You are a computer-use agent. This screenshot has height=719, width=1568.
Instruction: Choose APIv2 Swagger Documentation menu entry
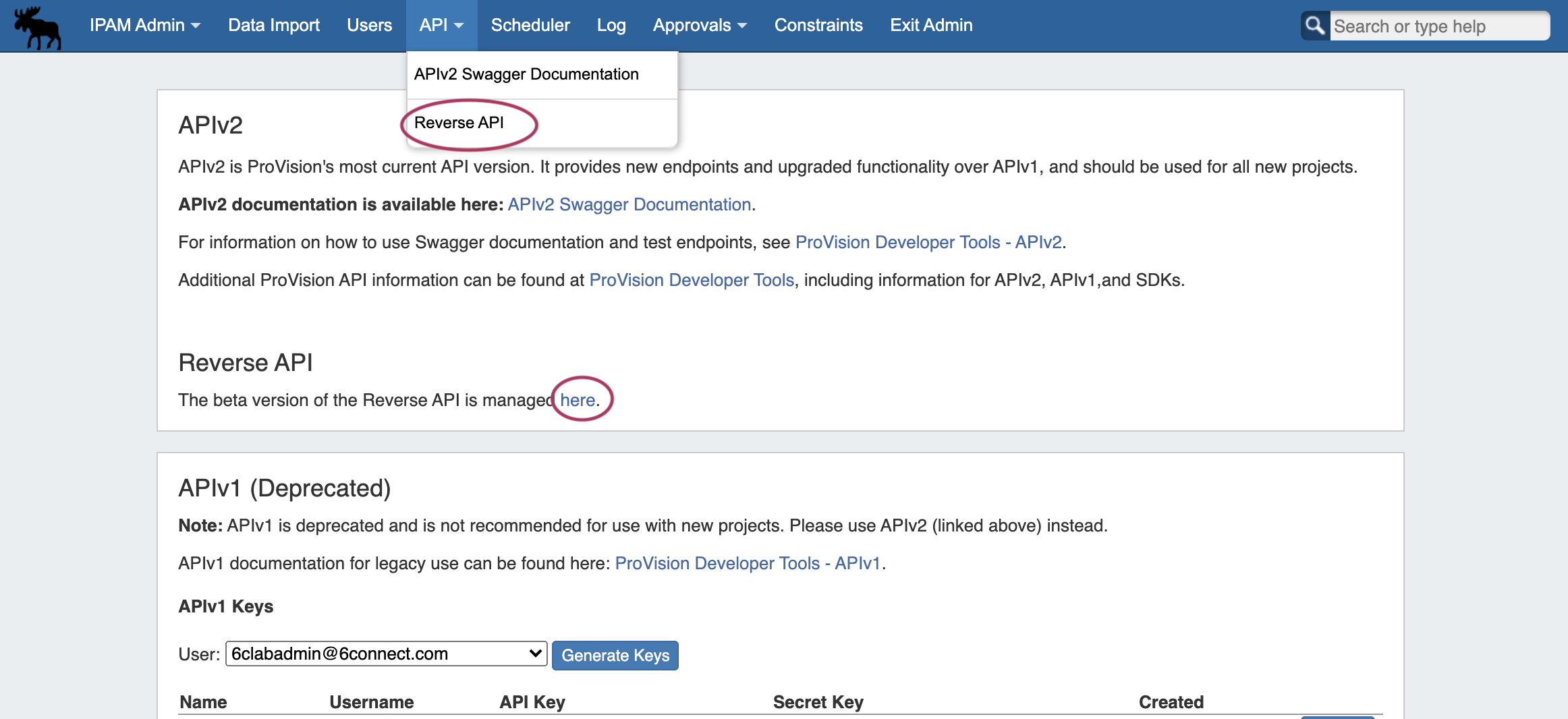pos(526,74)
